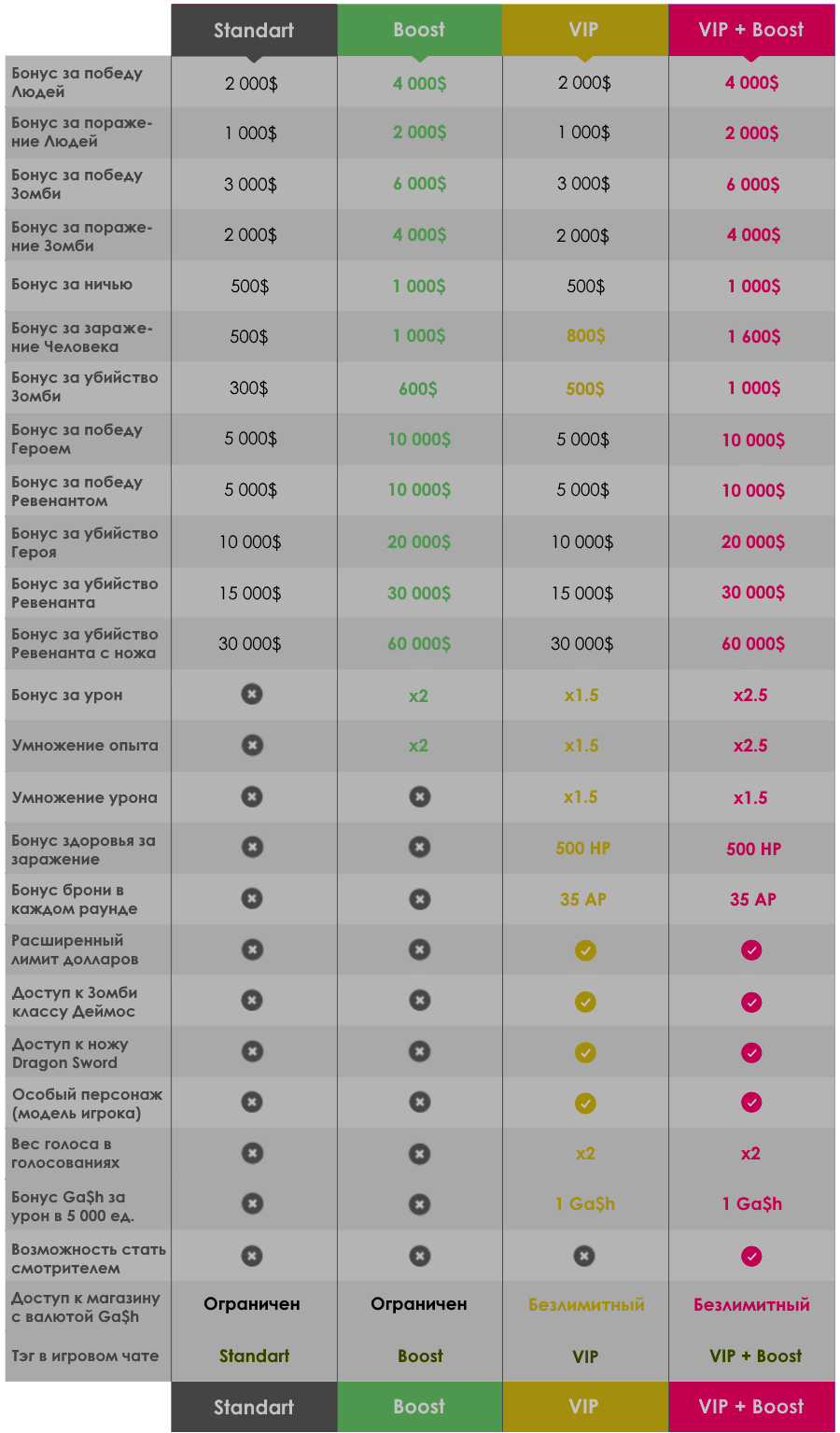Click Standart experience multiplier cross icon
This screenshot has width=840, height=1433.
(252, 745)
